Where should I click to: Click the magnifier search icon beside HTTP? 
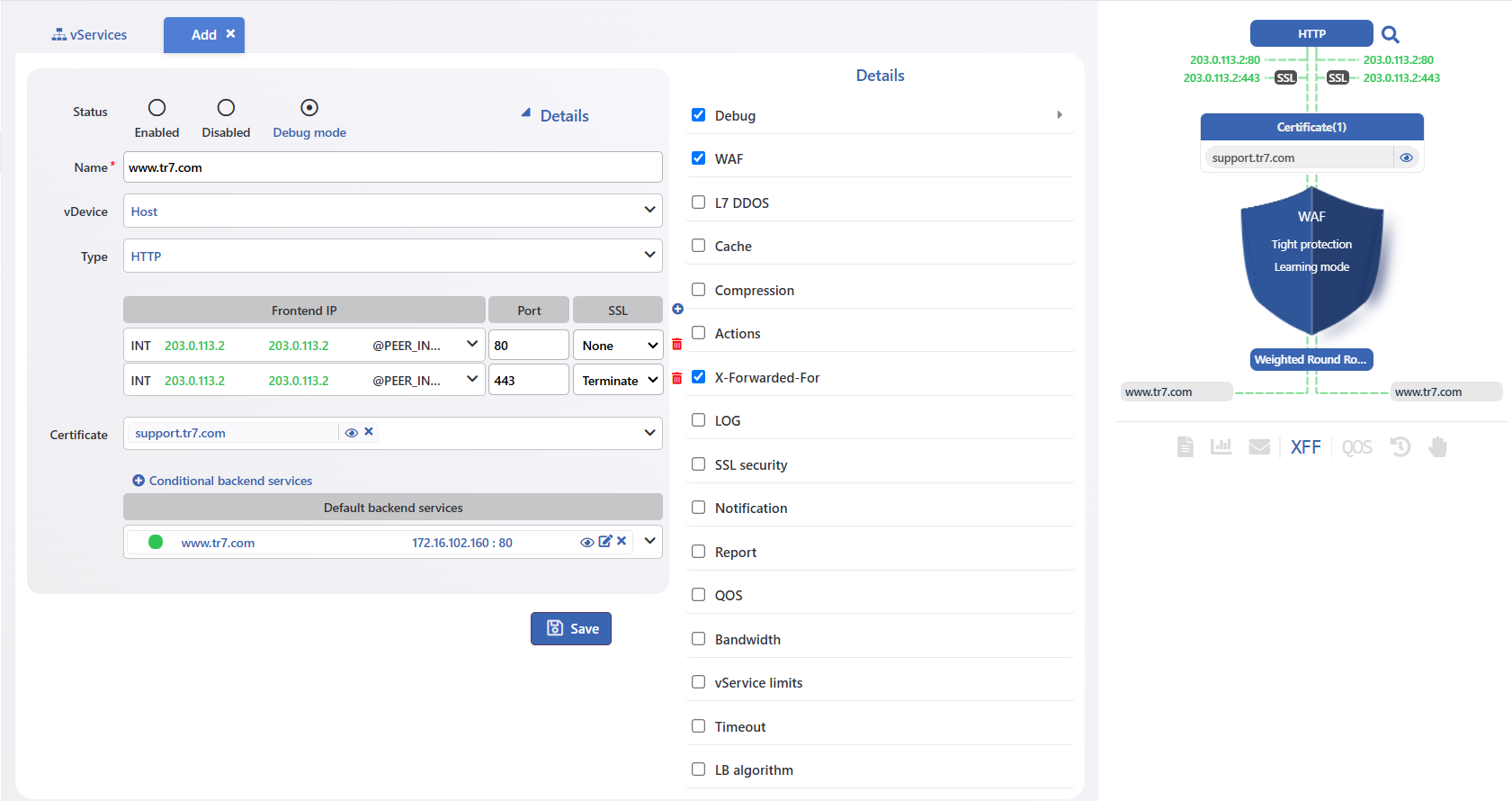(x=1390, y=34)
